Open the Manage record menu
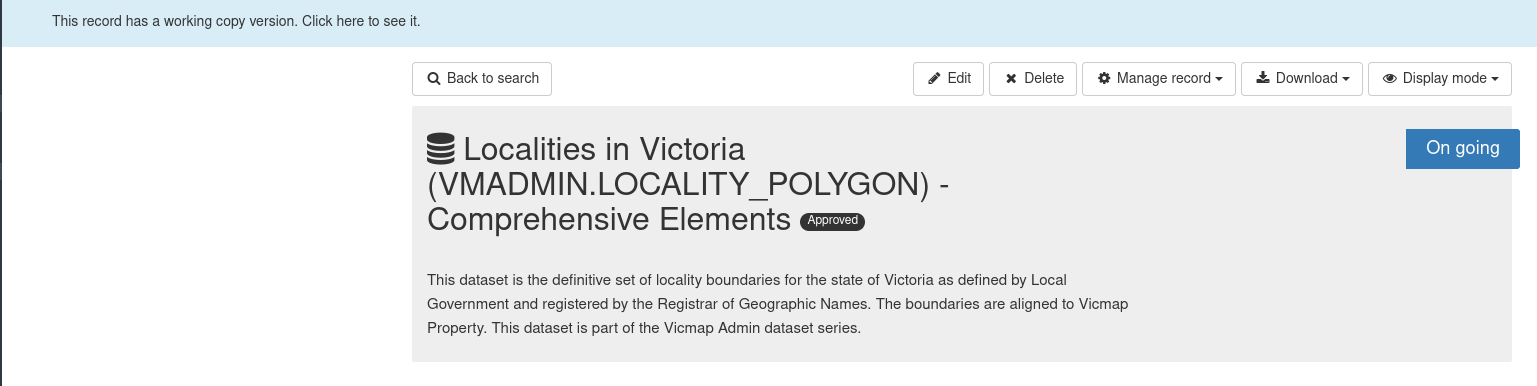 [x=1159, y=79]
